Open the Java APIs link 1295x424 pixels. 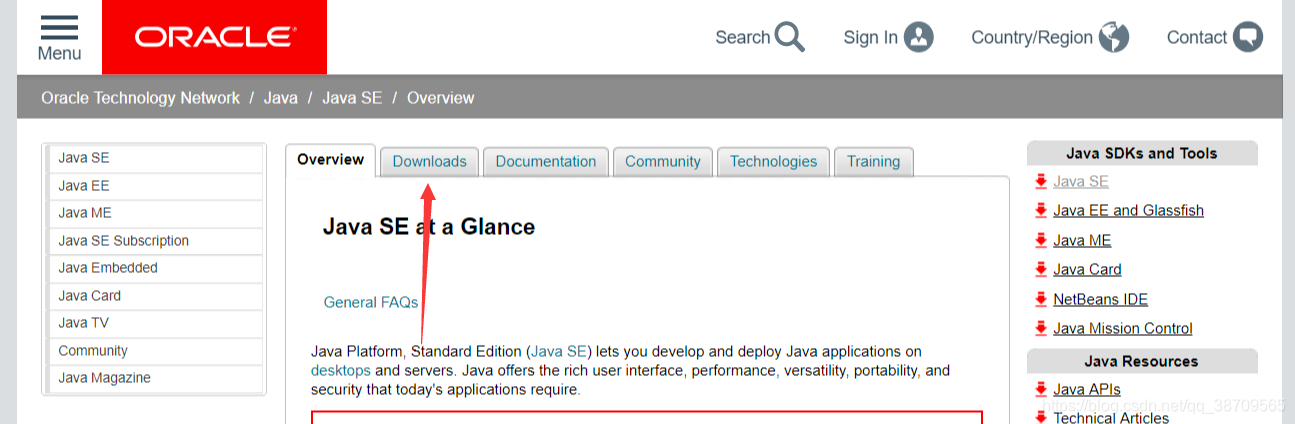1087,389
